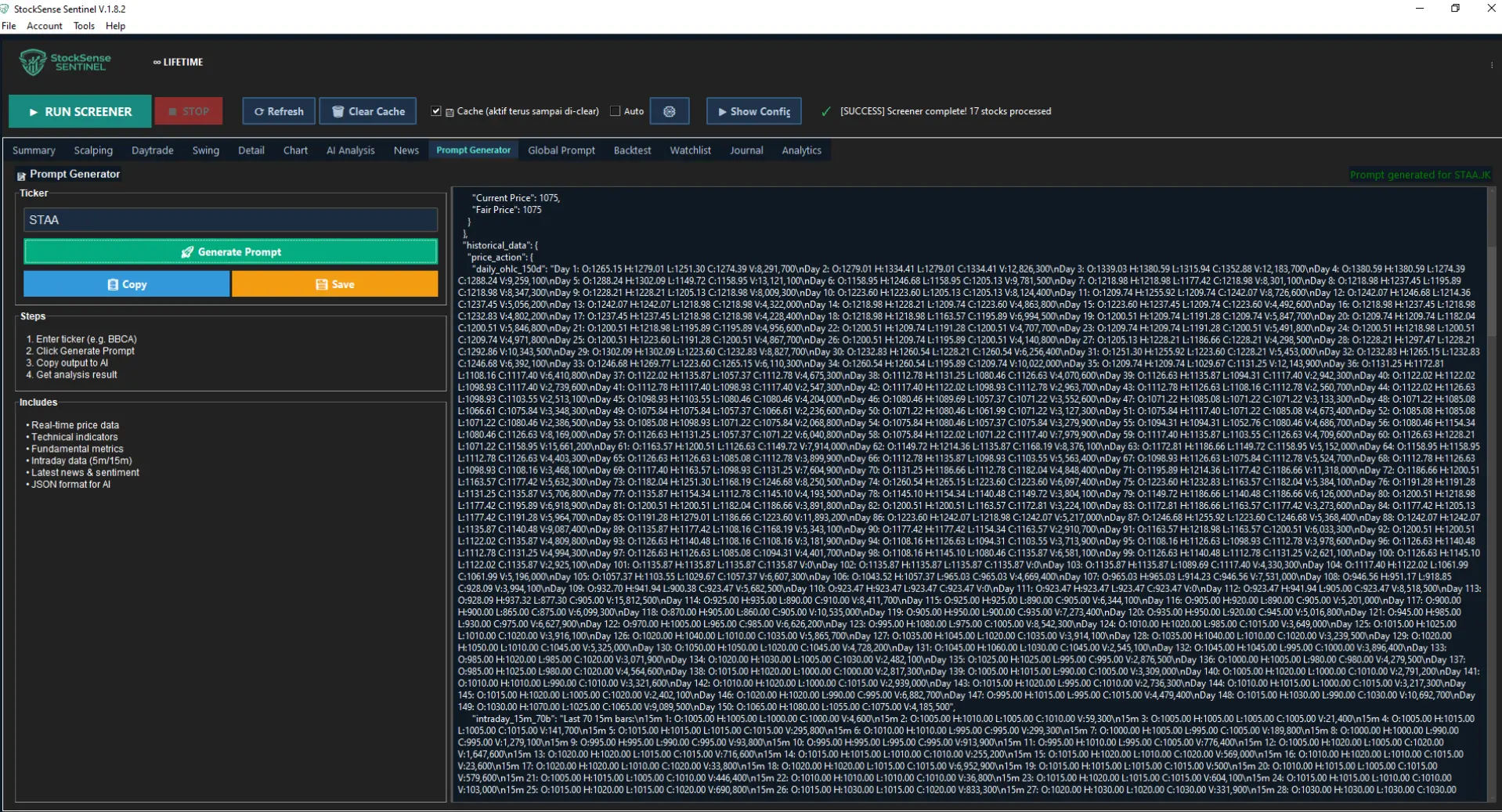Click the StockSense Sentinel shield logo
Image resolution: width=1502 pixels, height=812 pixels.
click(32, 62)
